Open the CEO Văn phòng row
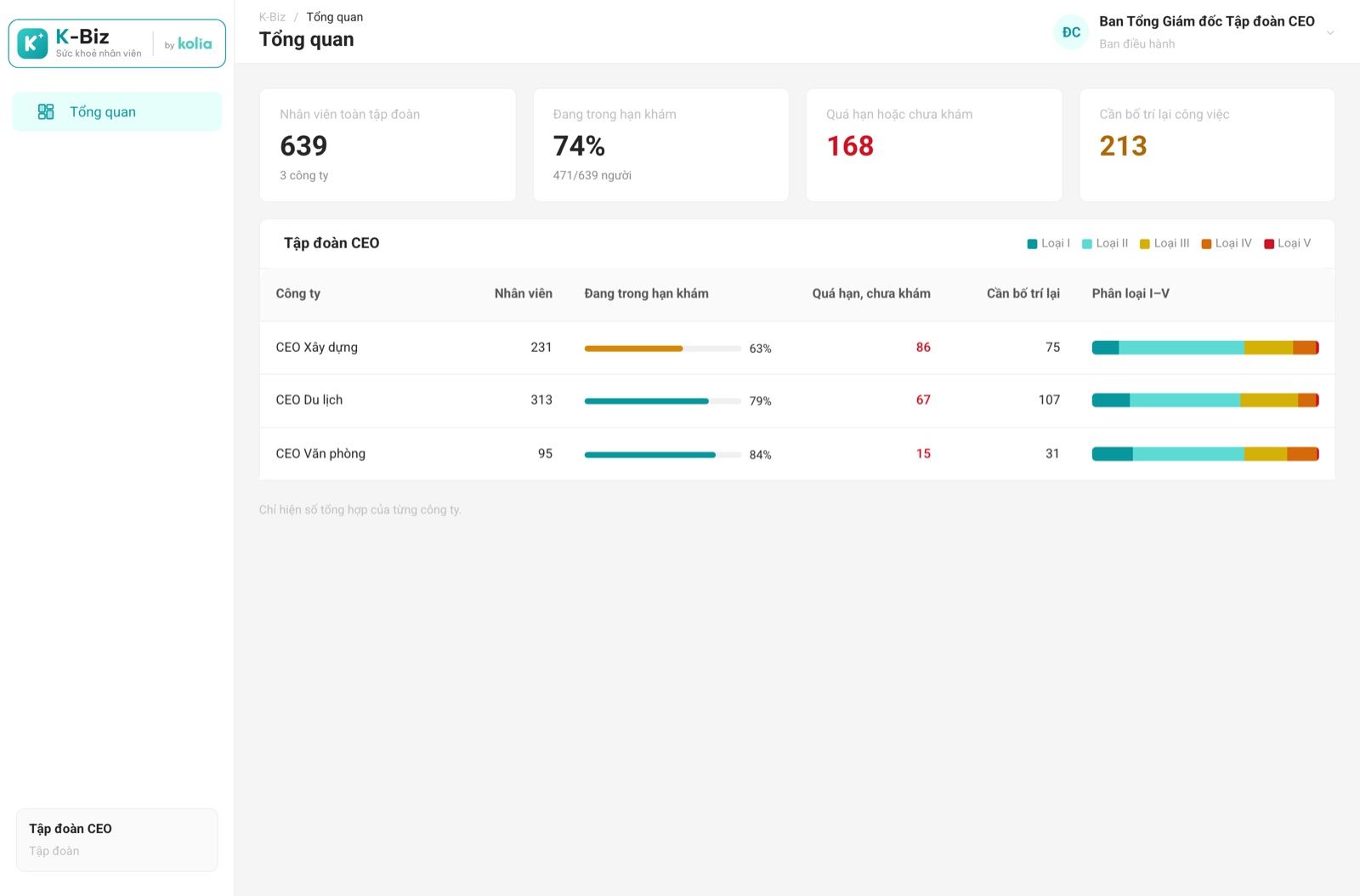This screenshot has width=1360, height=896. pyautogui.click(x=797, y=454)
